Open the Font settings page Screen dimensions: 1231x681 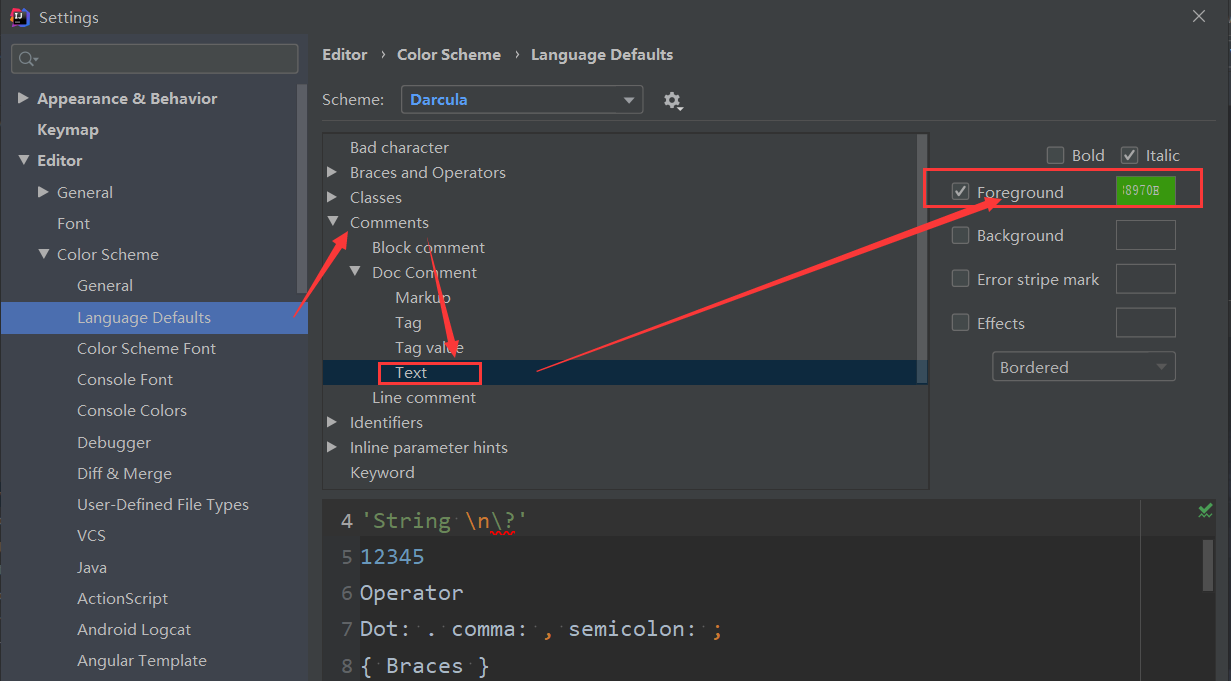point(73,223)
